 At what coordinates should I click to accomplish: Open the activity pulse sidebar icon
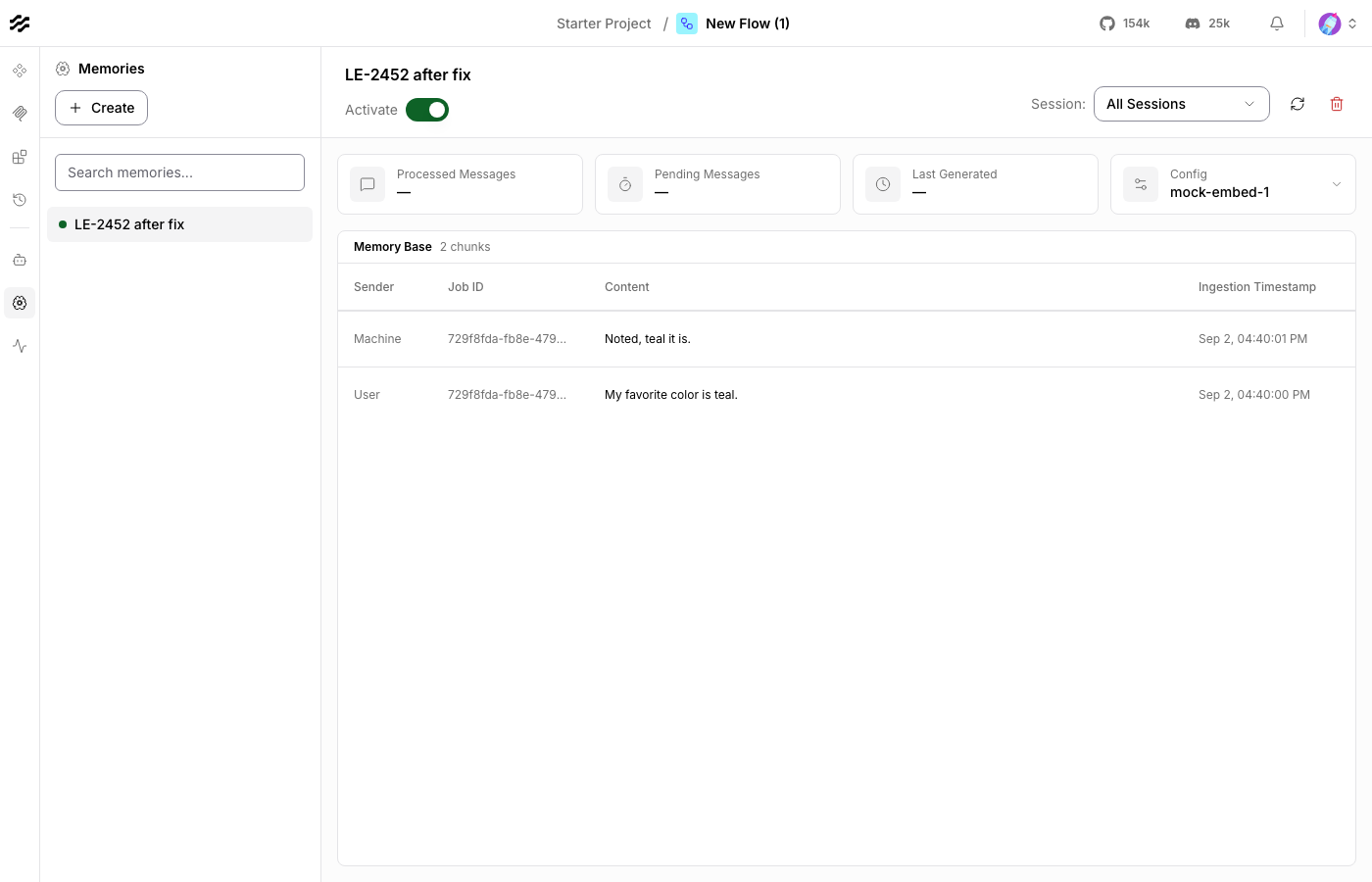(x=20, y=346)
